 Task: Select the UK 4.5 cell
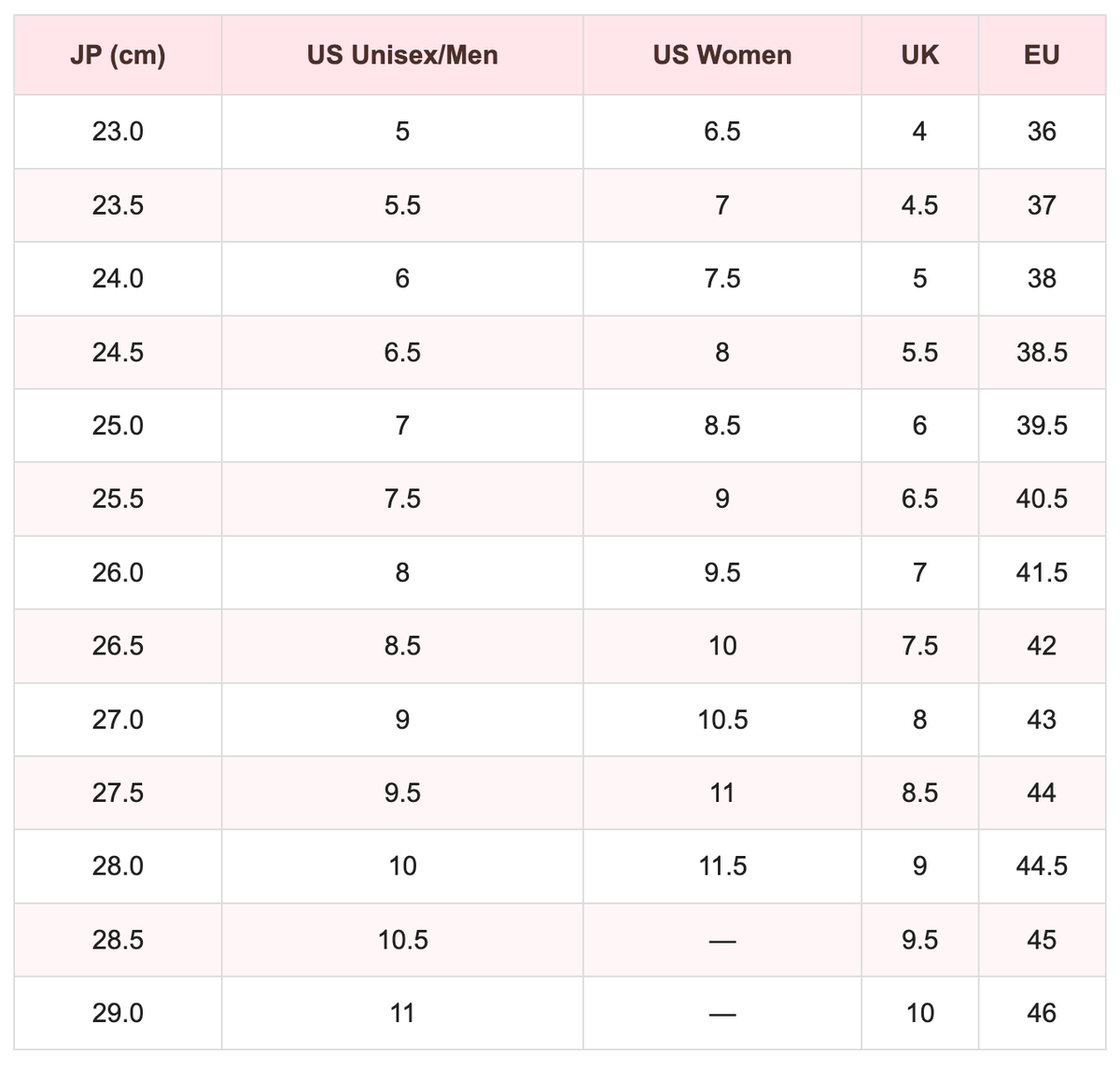pyautogui.click(x=919, y=205)
